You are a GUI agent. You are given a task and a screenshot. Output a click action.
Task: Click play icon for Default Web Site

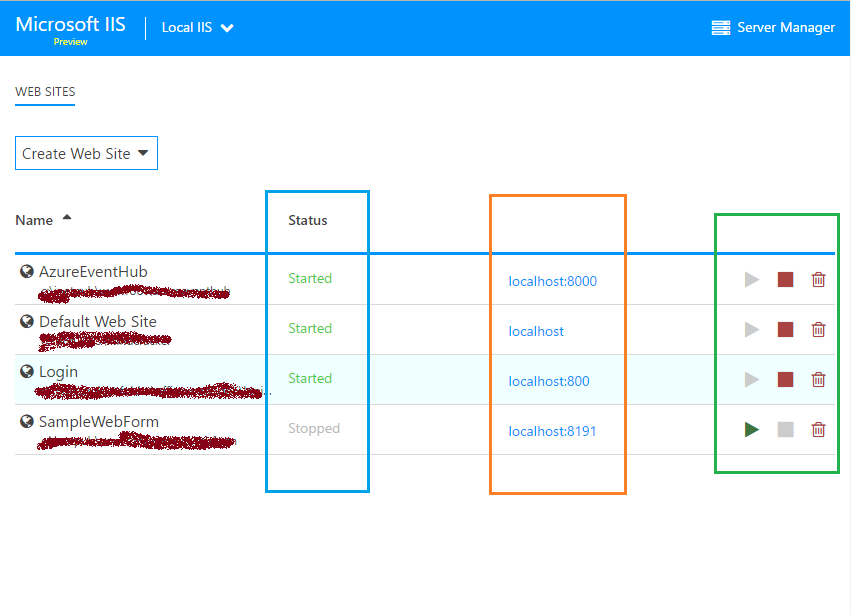(x=752, y=330)
